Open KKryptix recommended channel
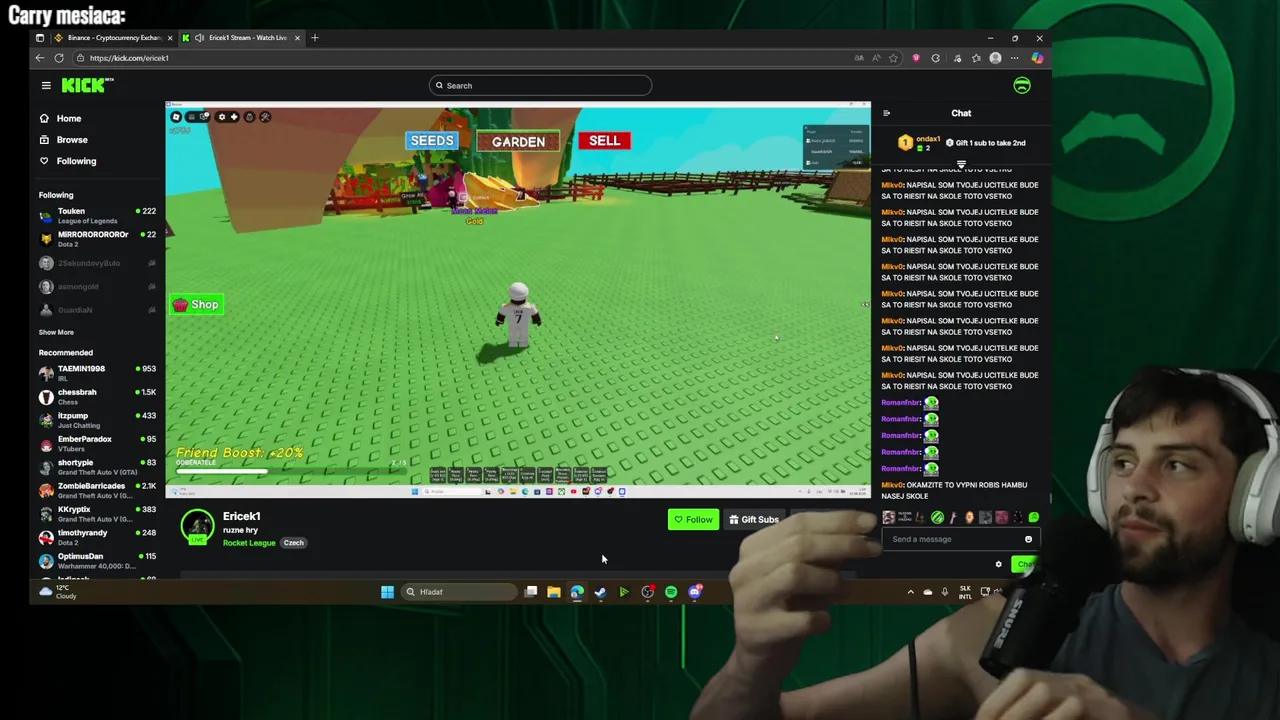 [97, 514]
